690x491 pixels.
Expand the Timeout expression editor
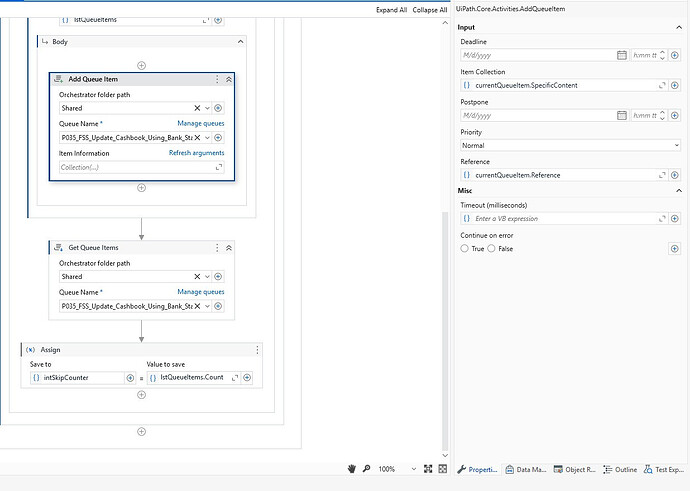662,219
